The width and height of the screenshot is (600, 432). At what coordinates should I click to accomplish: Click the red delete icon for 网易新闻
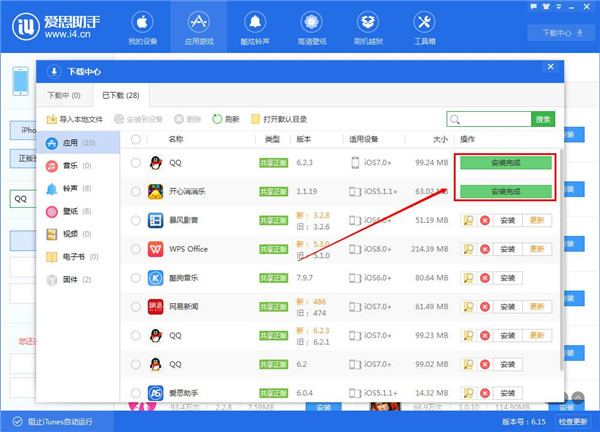485,306
